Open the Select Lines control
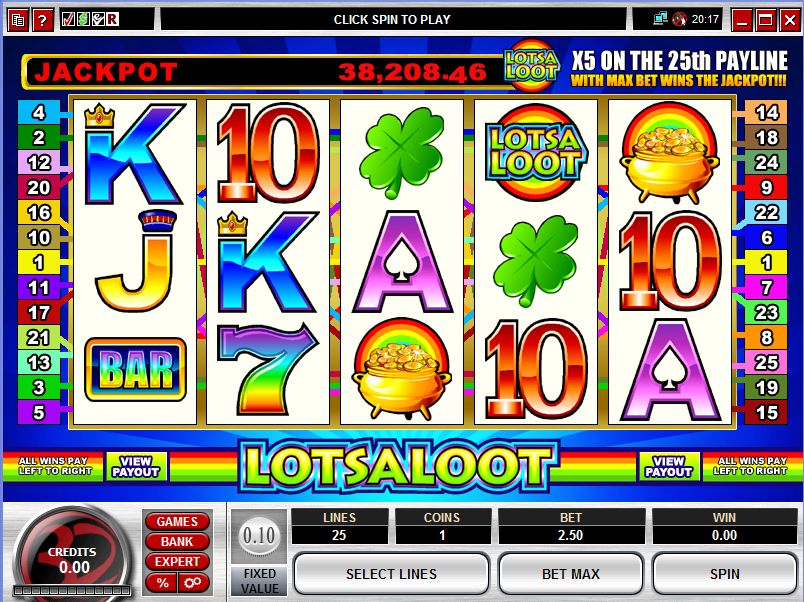 click(x=391, y=574)
